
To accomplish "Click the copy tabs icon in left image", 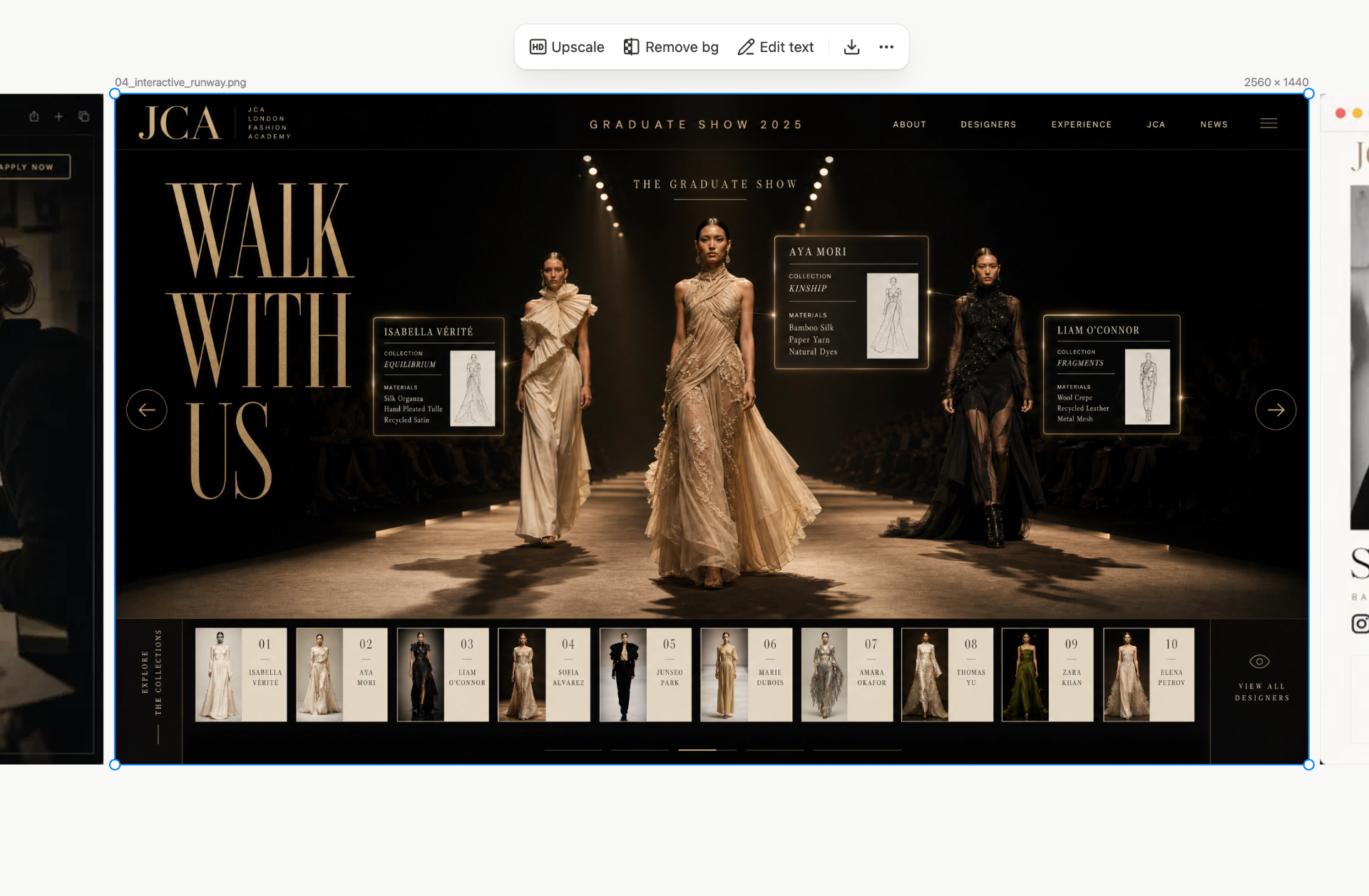I will point(83,116).
